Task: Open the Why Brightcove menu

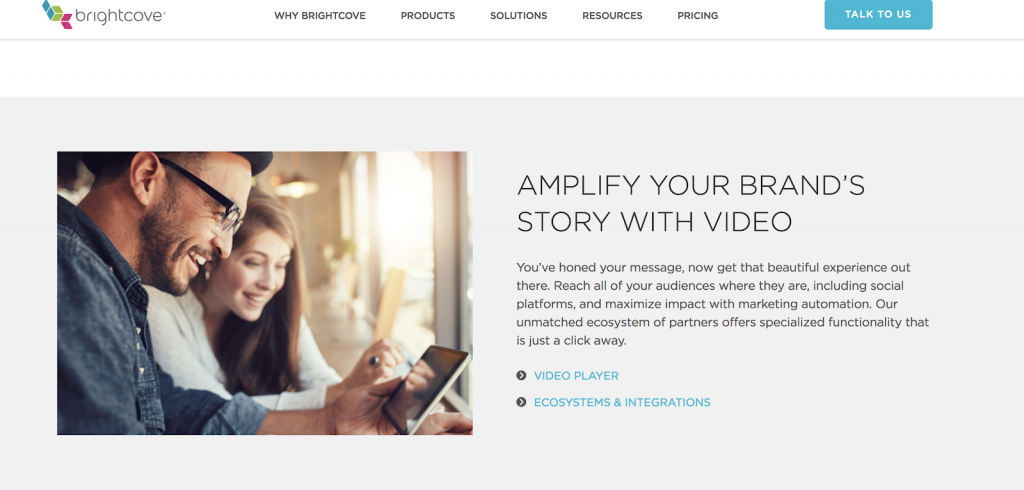Action: [320, 16]
